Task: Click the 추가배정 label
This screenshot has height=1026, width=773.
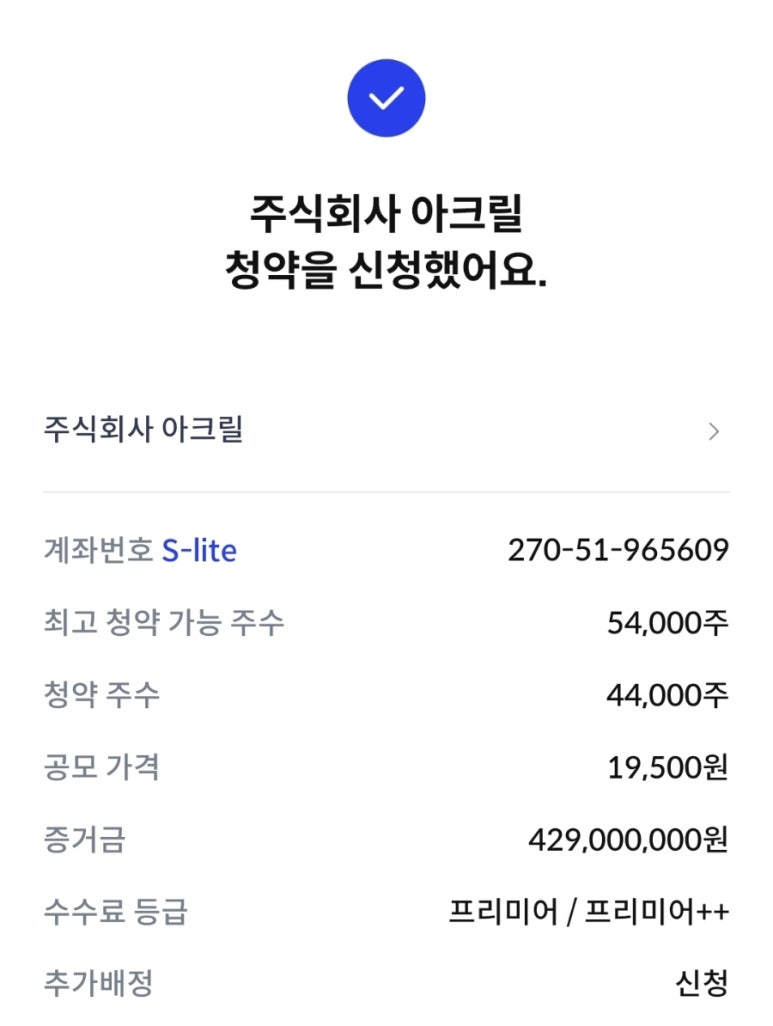Action: pos(98,984)
